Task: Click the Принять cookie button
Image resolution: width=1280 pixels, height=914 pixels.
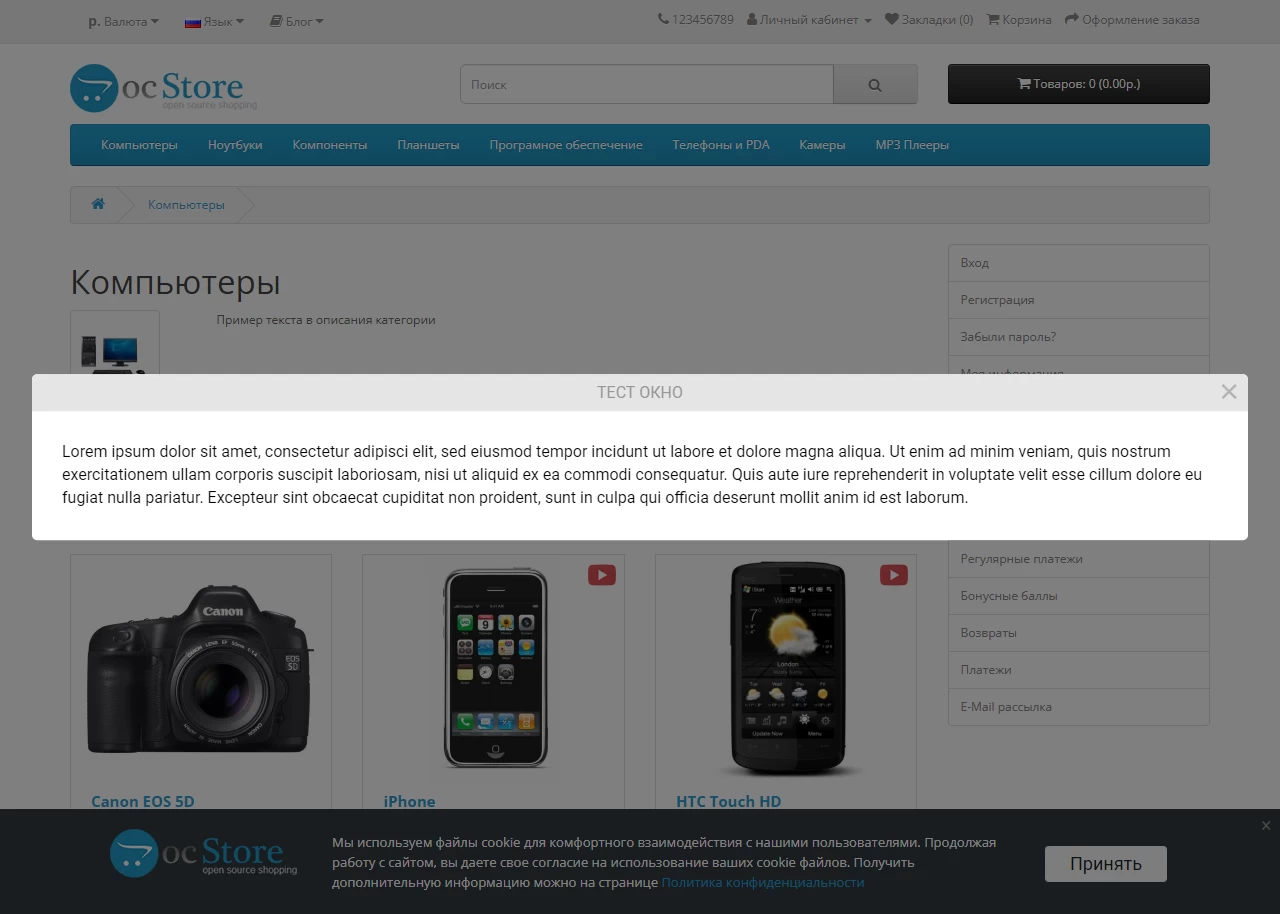Action: (x=1106, y=864)
